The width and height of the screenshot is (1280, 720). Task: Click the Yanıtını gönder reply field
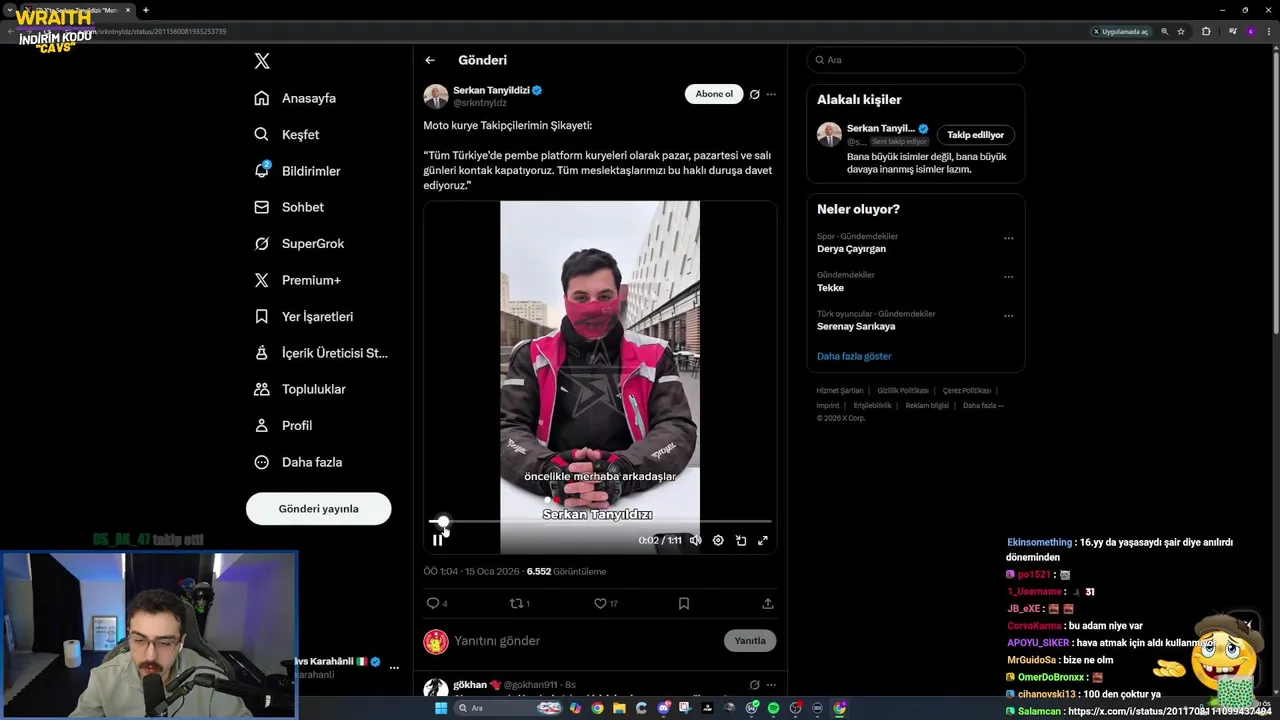(x=585, y=641)
